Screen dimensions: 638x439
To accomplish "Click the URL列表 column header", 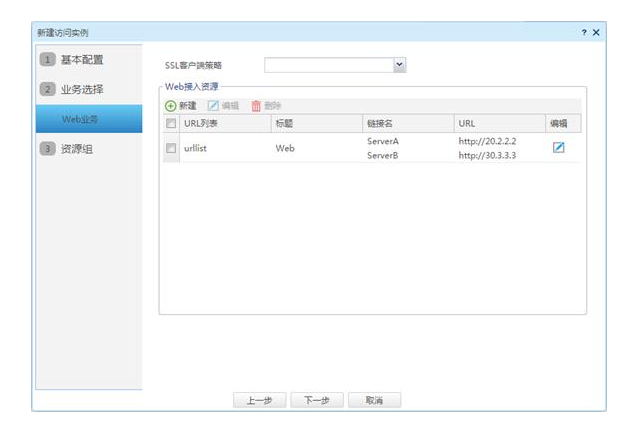I will point(225,123).
